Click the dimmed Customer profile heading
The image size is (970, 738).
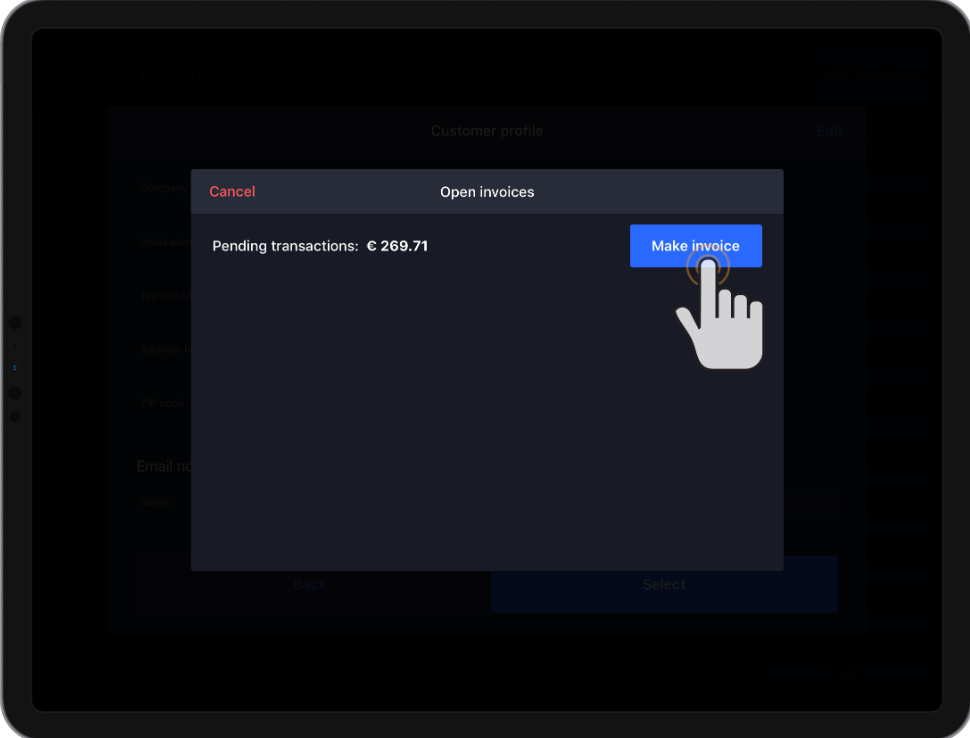487,131
